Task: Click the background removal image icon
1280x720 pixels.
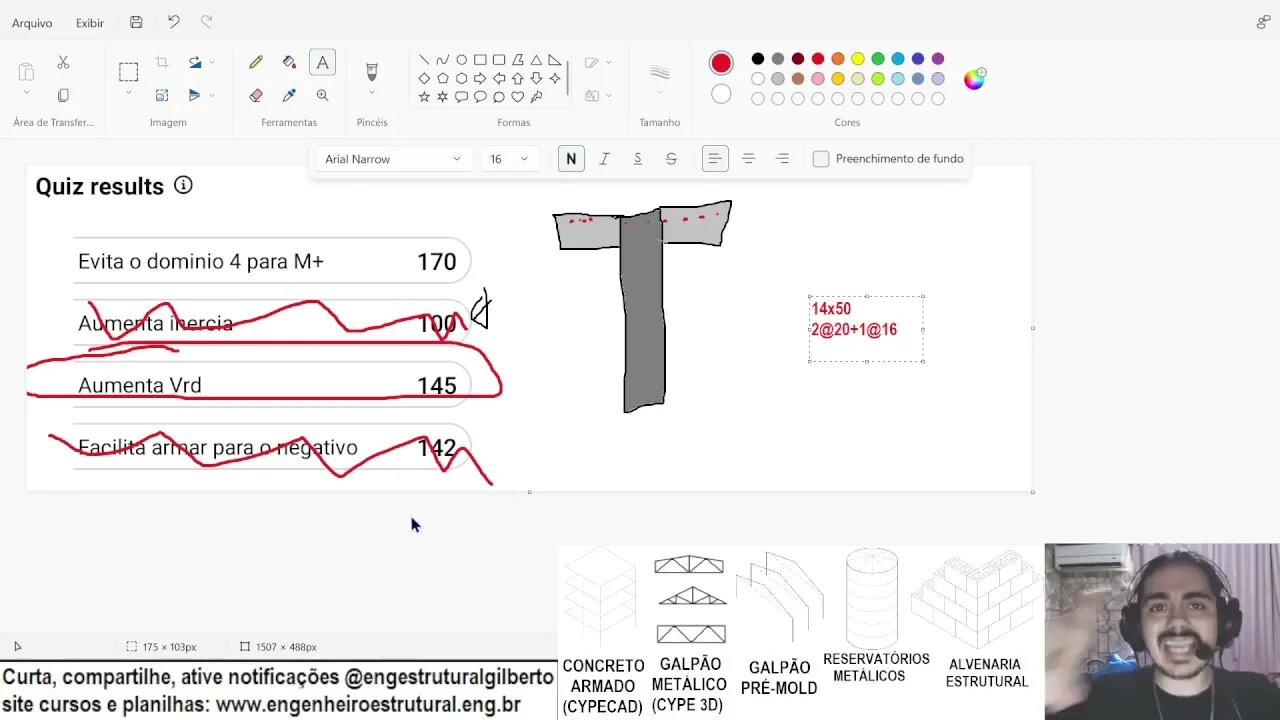Action: pyautogui.click(x=162, y=95)
